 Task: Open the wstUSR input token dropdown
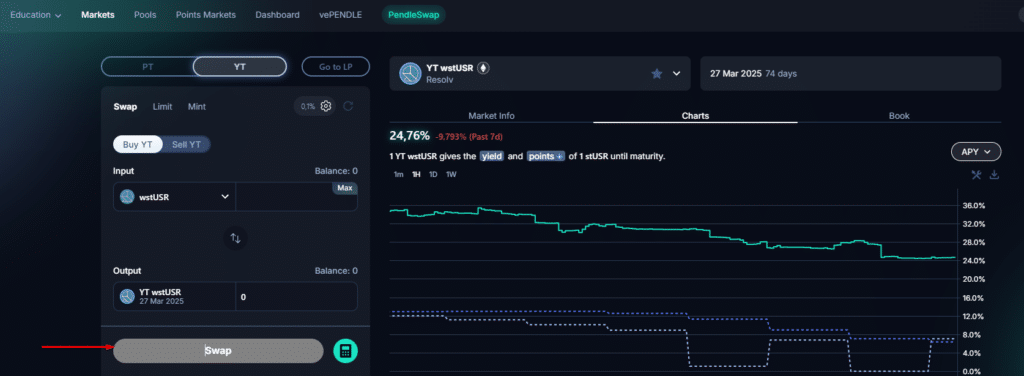point(174,196)
